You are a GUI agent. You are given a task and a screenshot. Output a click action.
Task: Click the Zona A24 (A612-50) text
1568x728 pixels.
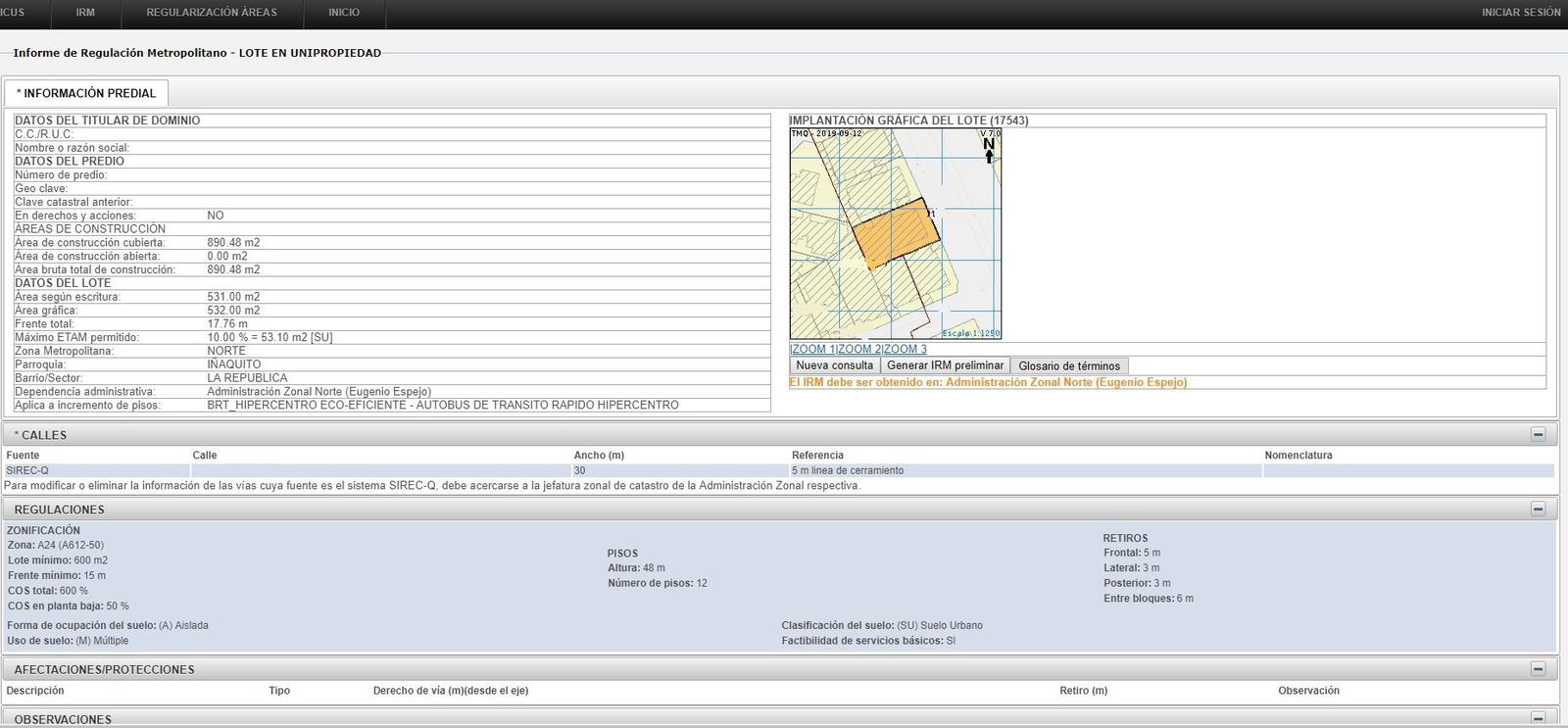click(55, 545)
